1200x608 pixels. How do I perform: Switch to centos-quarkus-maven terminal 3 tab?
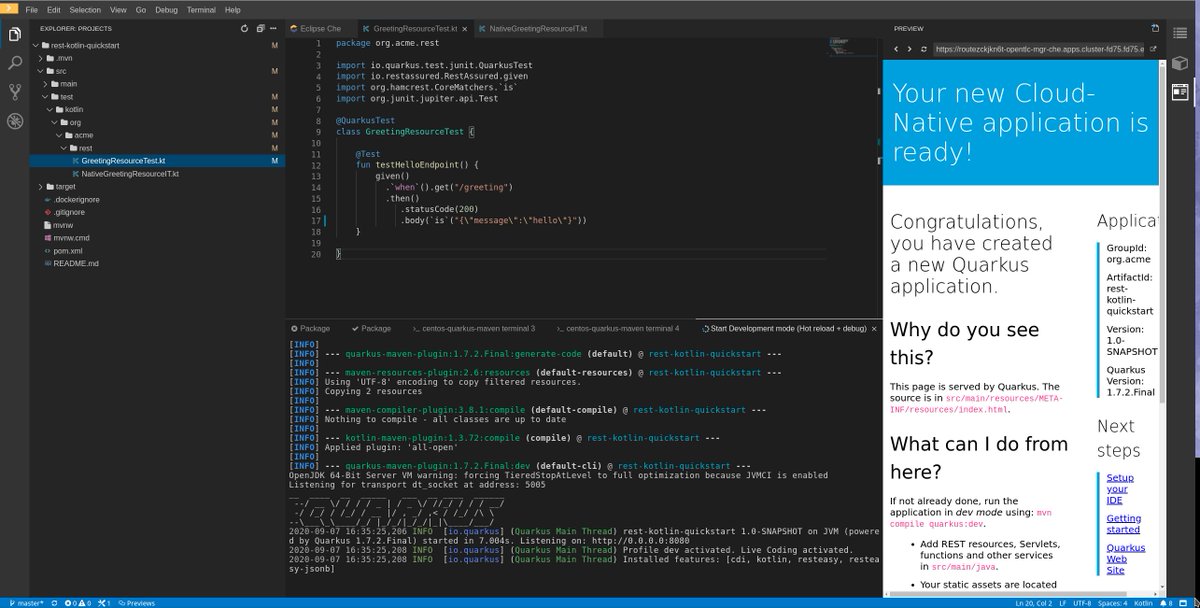pyautogui.click(x=474, y=328)
